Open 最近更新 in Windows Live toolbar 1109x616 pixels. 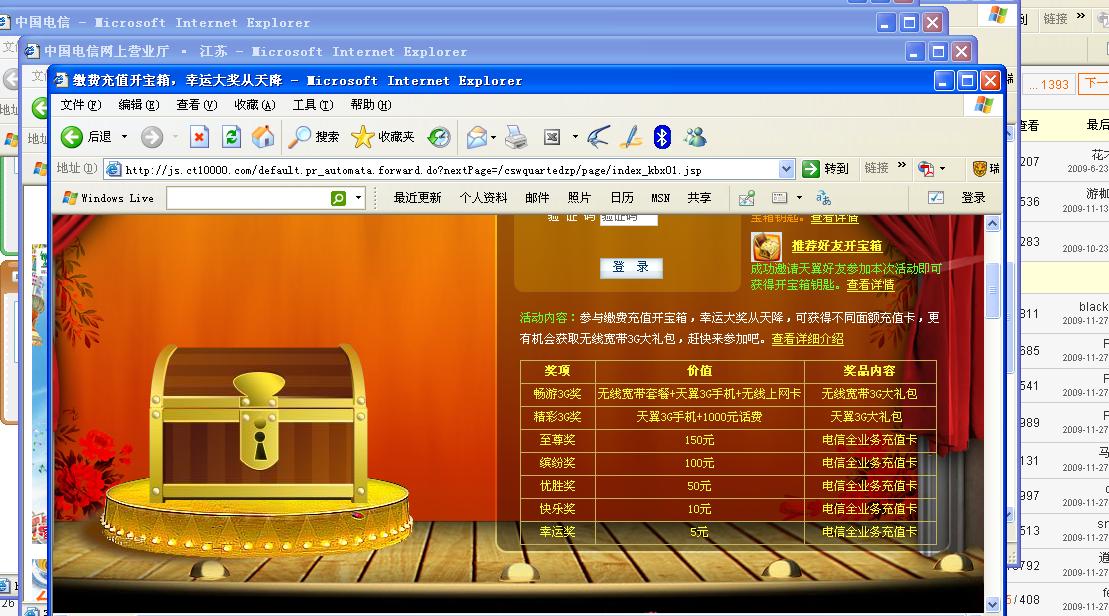pyautogui.click(x=417, y=198)
